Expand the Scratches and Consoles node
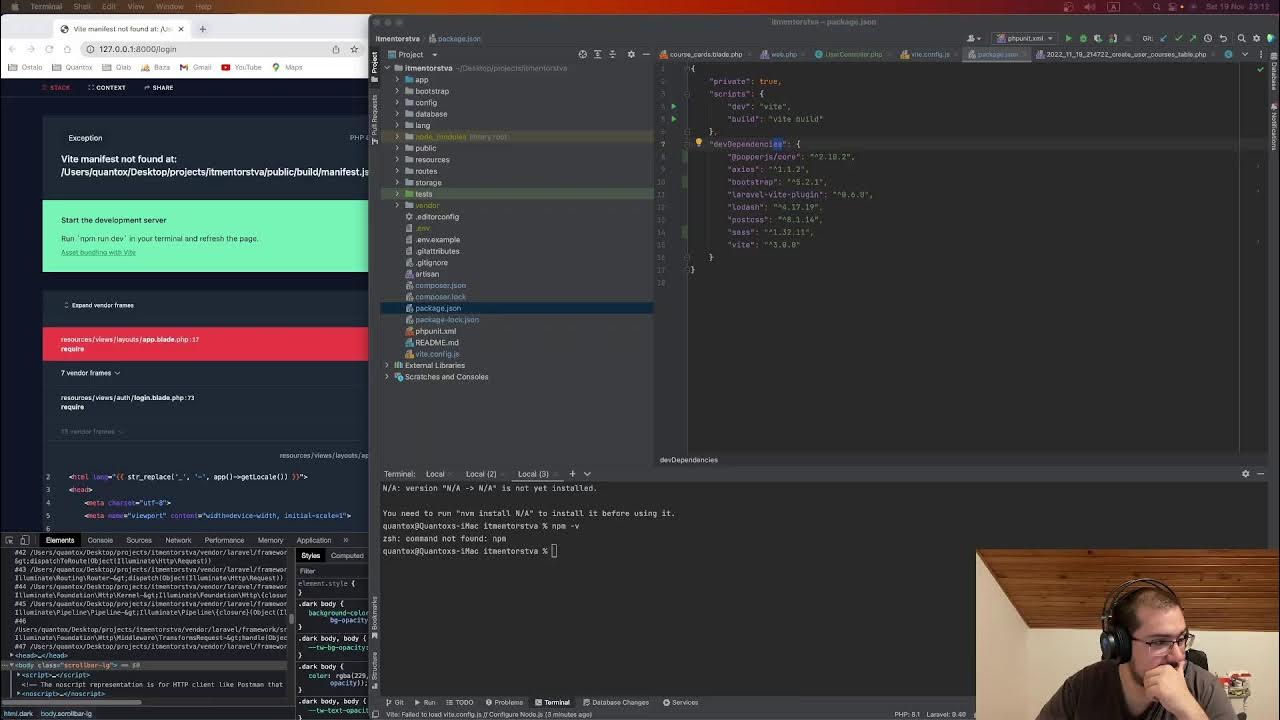The height and width of the screenshot is (720, 1280). (387, 377)
